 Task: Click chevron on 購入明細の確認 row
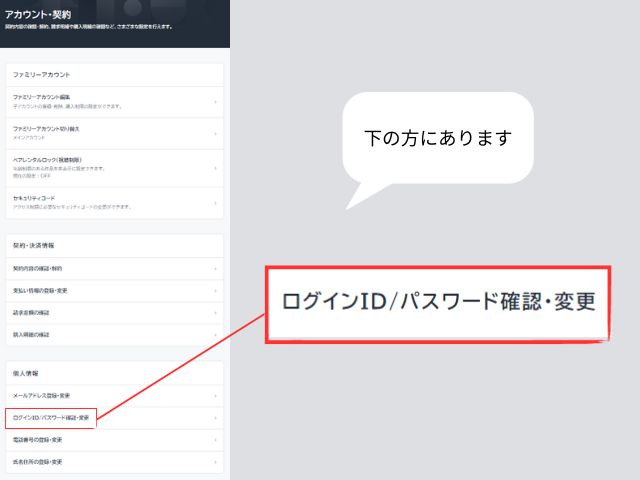[x=215, y=335]
